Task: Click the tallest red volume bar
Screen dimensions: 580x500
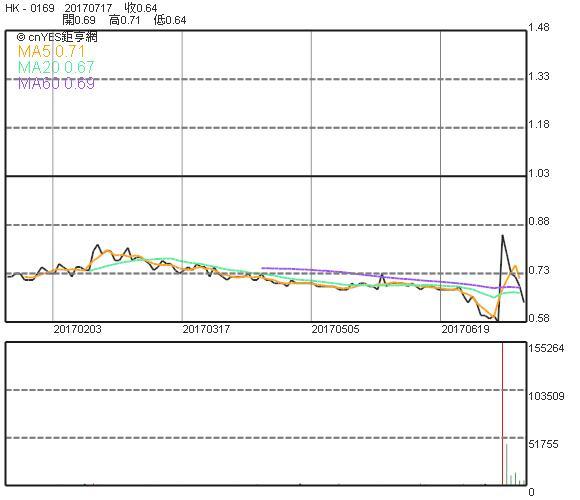Action: tap(503, 413)
